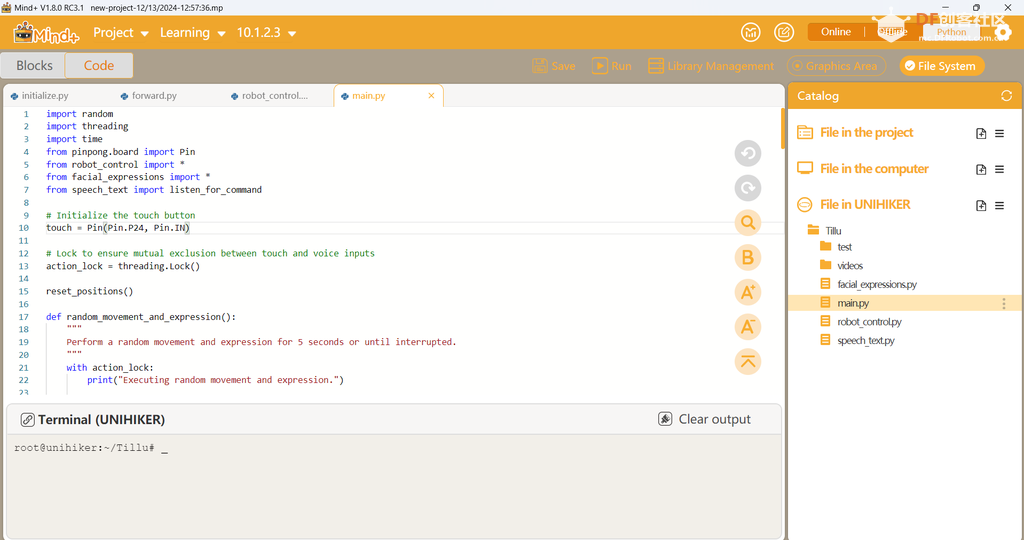Open the robot_control tab
The image size is (1024, 540).
click(x=274, y=96)
